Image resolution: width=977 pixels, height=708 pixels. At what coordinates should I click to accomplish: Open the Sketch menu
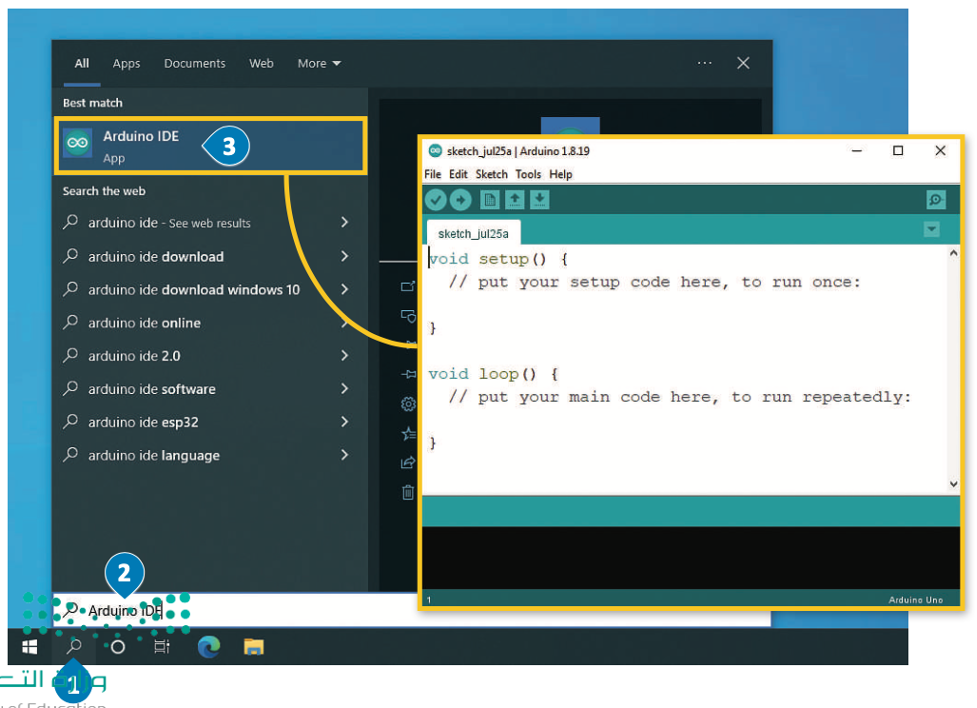pos(491,174)
